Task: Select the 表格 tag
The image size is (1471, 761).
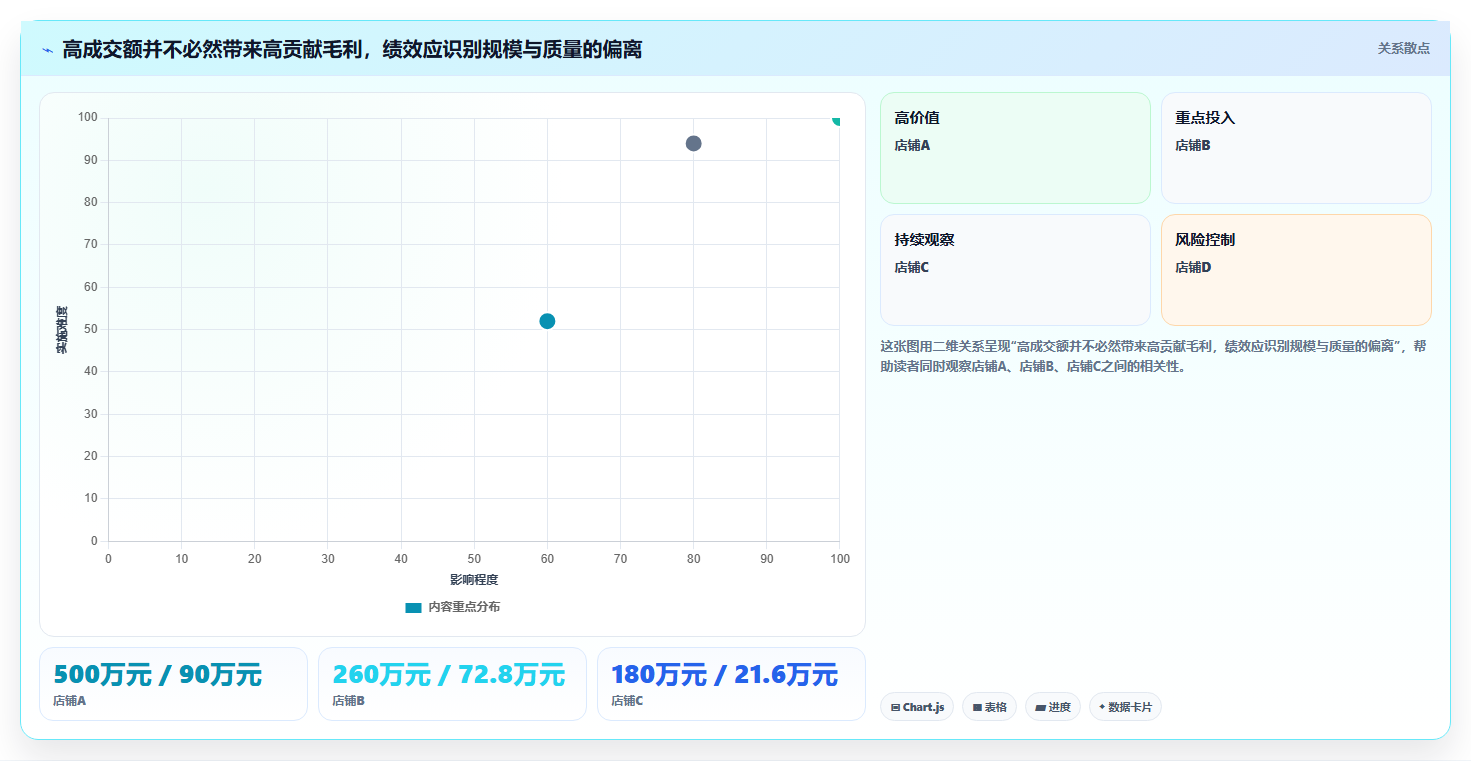Action: click(989, 707)
